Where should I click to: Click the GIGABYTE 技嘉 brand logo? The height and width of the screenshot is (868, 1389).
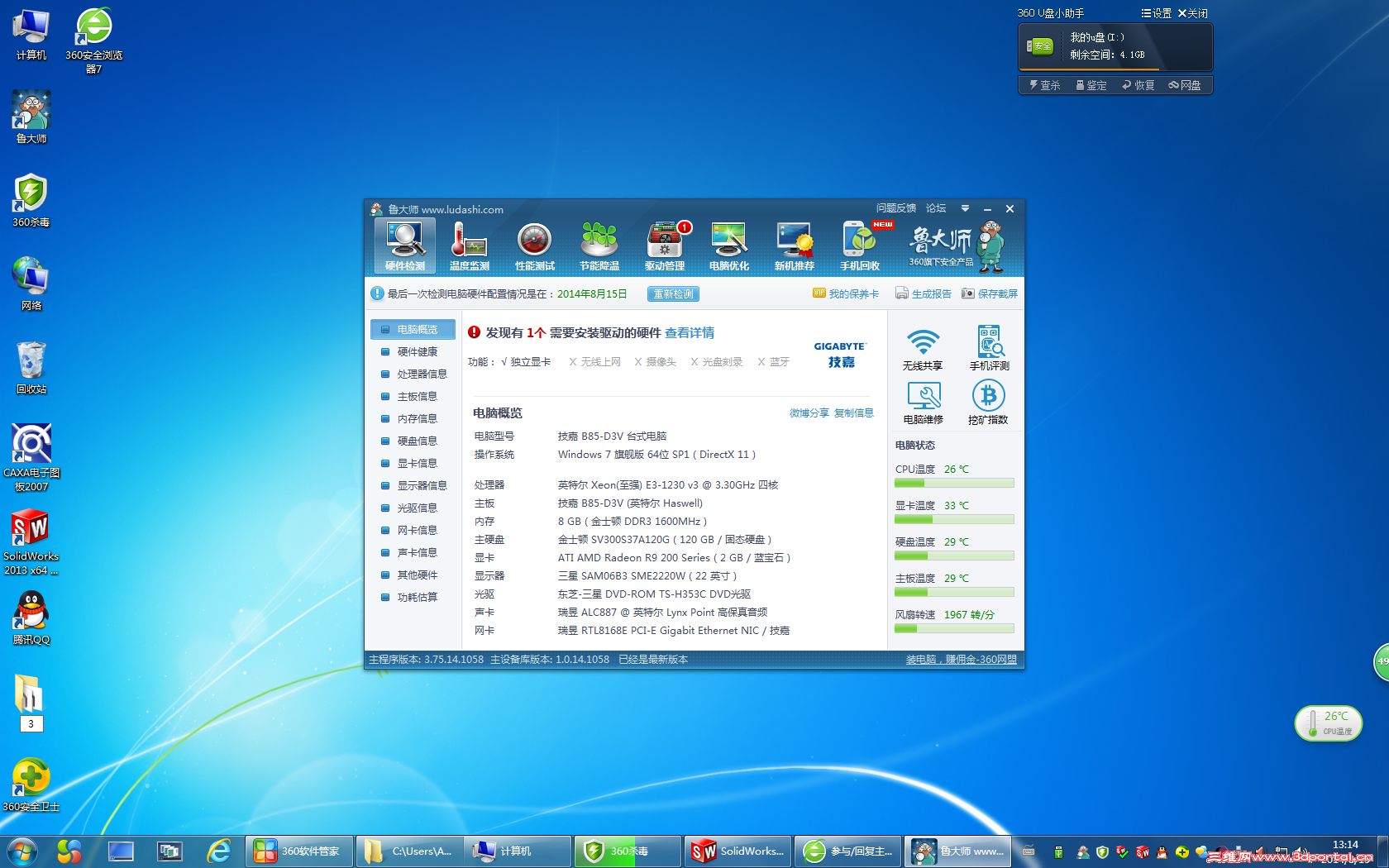[x=840, y=355]
